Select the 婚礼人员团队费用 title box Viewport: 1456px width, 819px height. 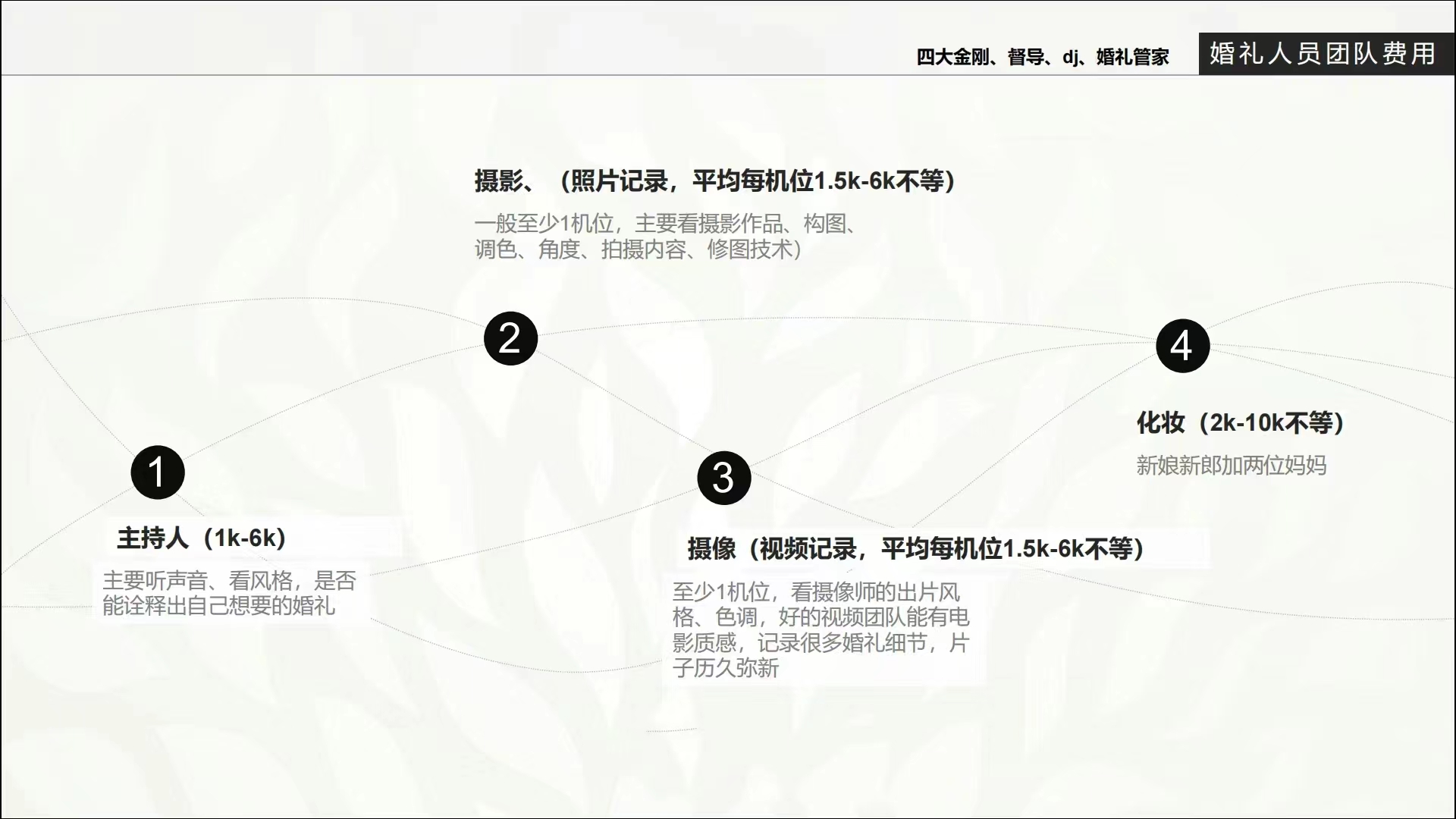click(1326, 54)
